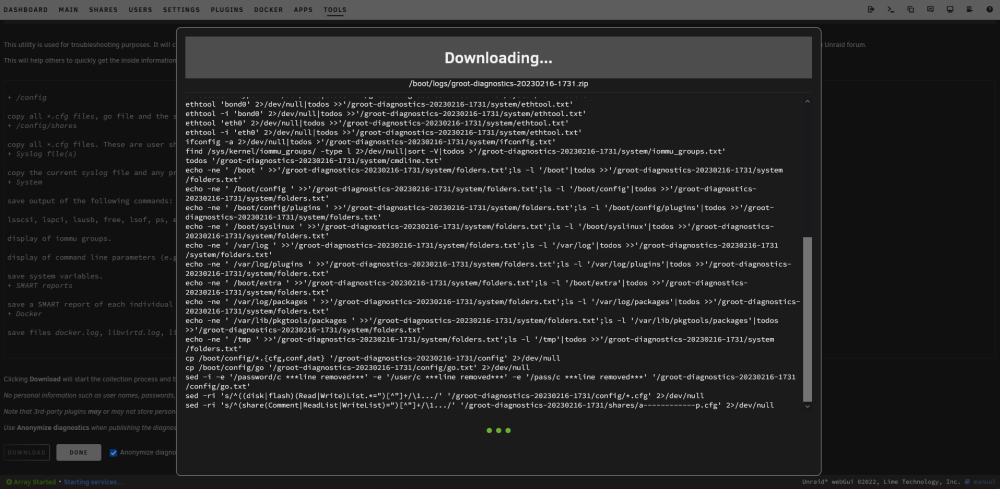Click the three green loading dots

pyautogui.click(x=499, y=430)
